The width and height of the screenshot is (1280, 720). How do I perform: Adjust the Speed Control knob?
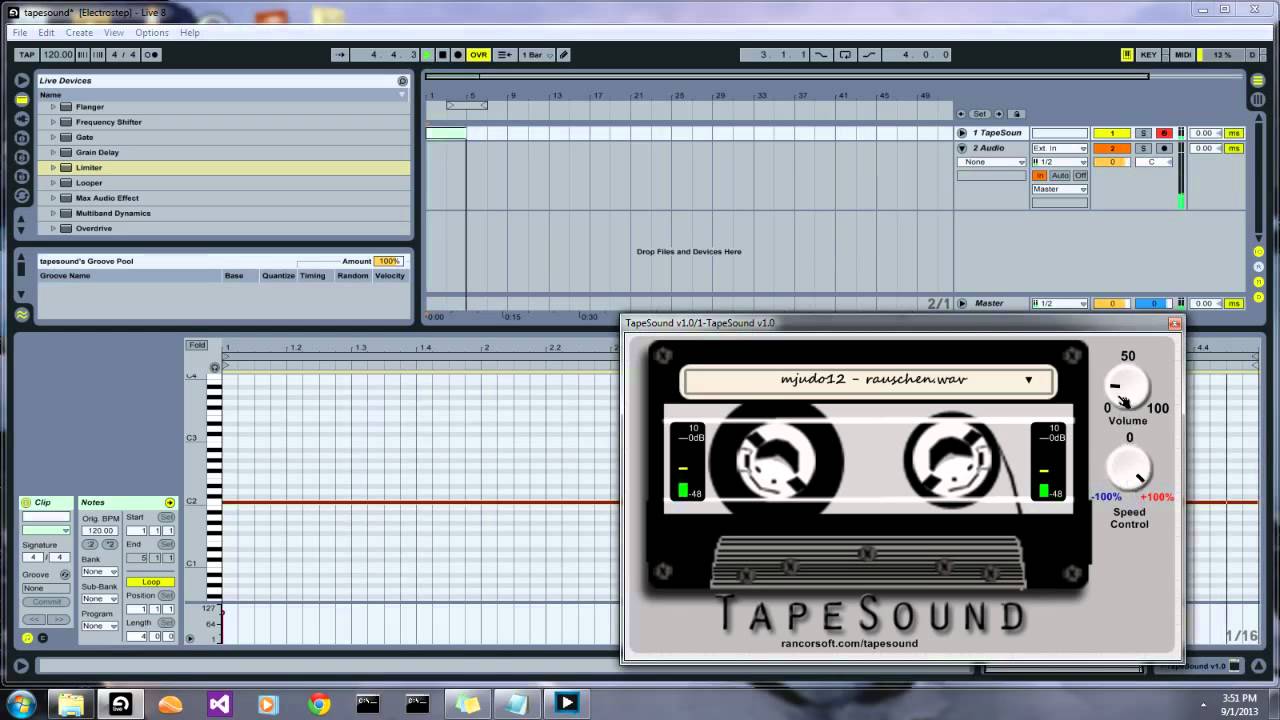(x=1129, y=468)
